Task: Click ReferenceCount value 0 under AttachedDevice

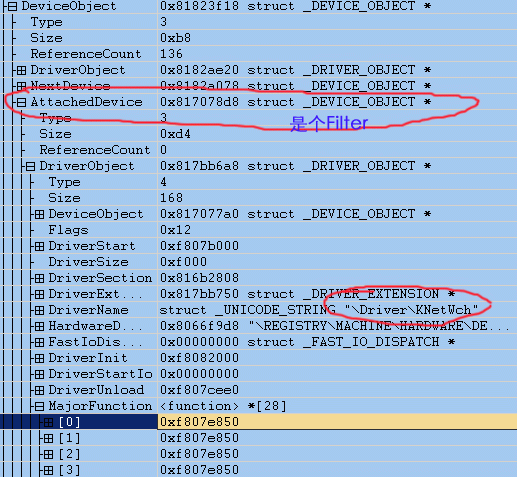Action: click(163, 150)
